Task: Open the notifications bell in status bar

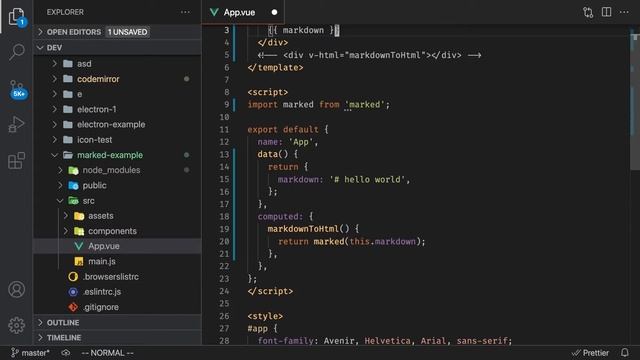Action: [x=624, y=353]
